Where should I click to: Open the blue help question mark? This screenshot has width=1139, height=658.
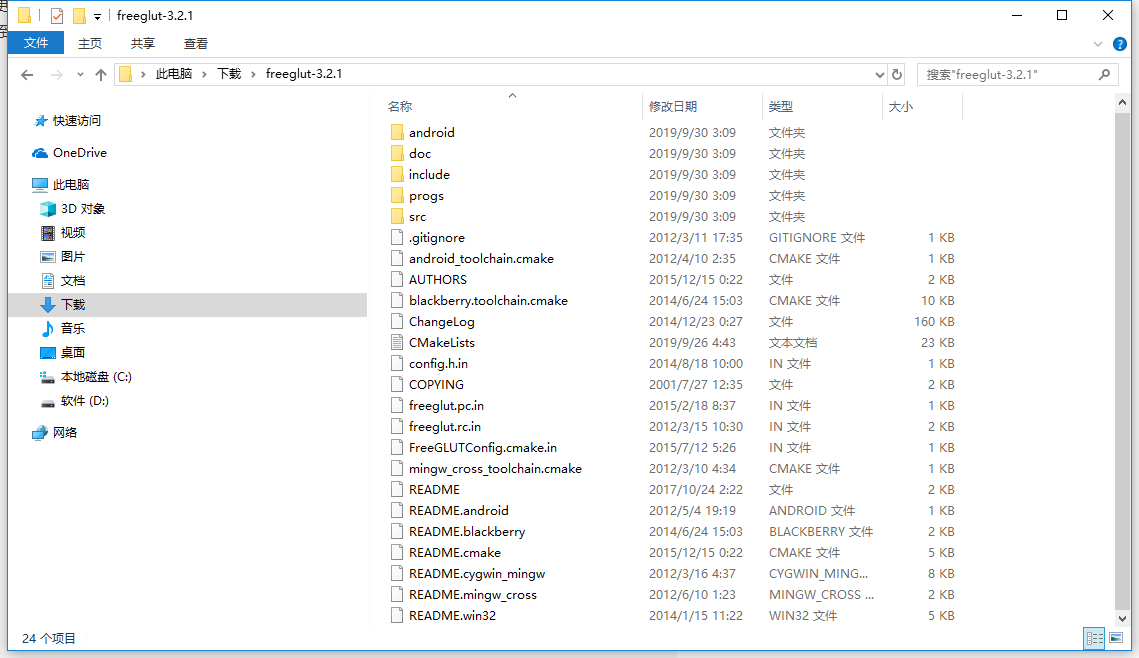coord(1120,44)
